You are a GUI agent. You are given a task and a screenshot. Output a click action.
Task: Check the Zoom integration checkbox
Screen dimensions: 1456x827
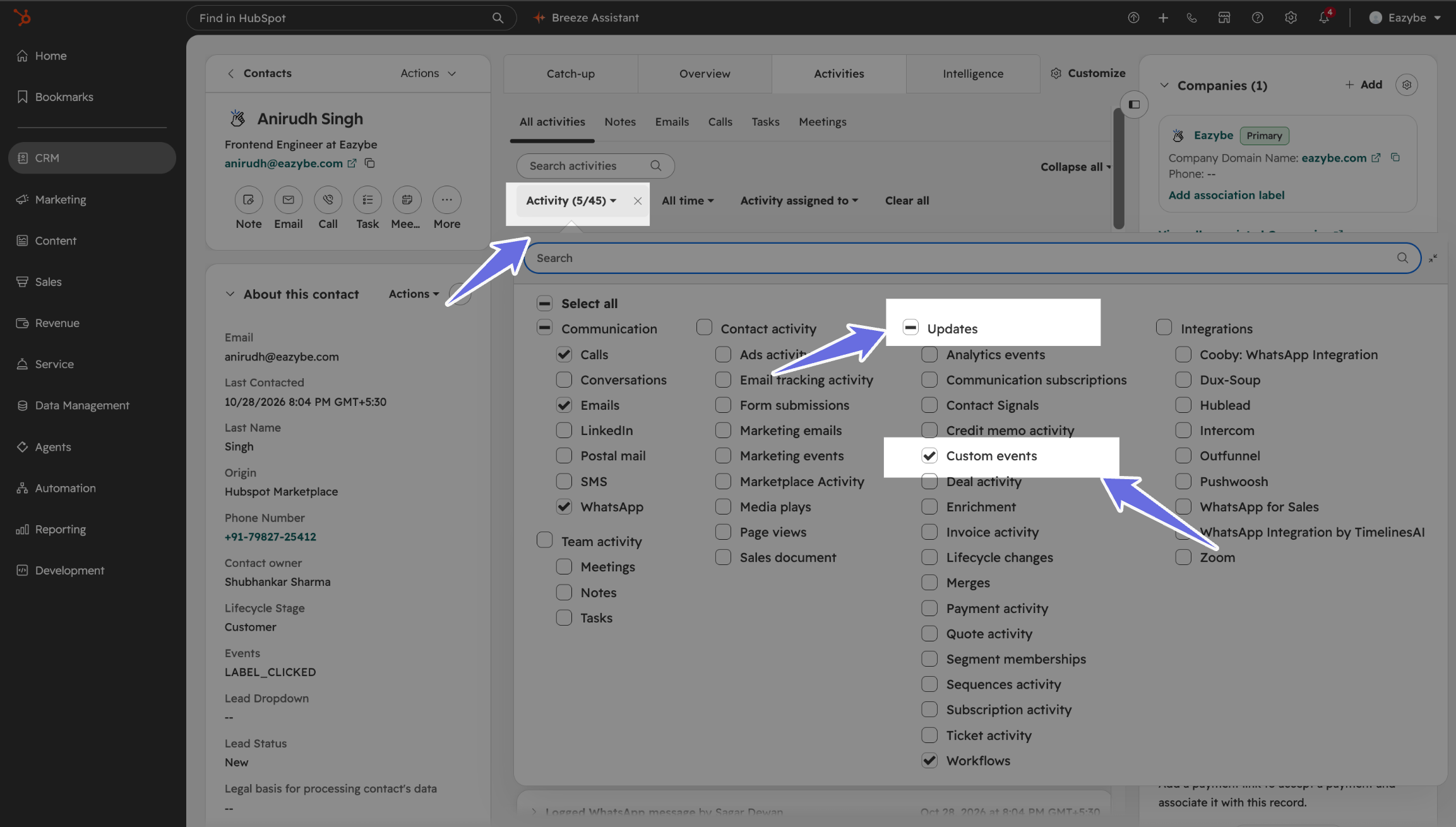pos(1183,557)
